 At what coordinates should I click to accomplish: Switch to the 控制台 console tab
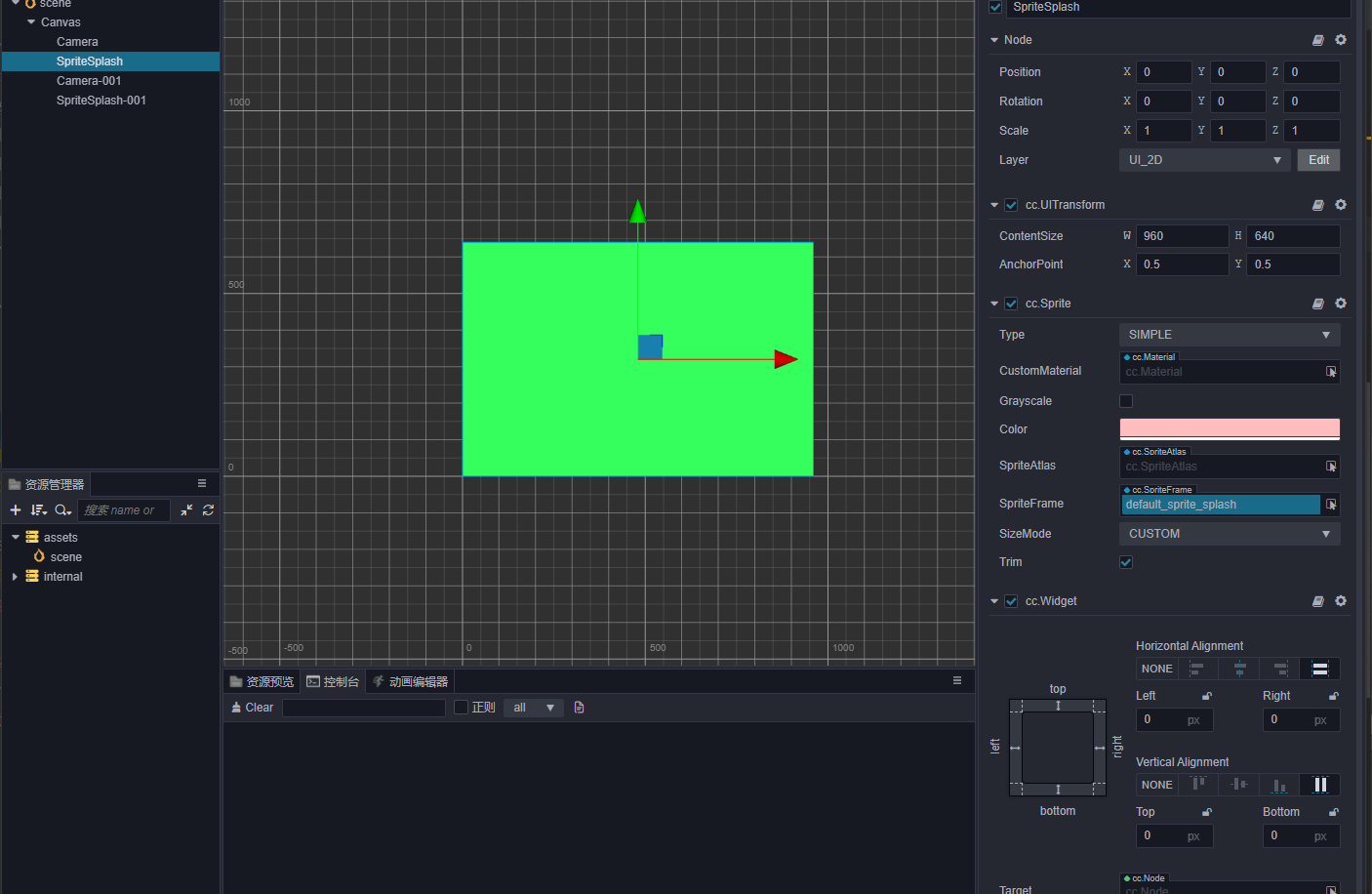coord(333,681)
